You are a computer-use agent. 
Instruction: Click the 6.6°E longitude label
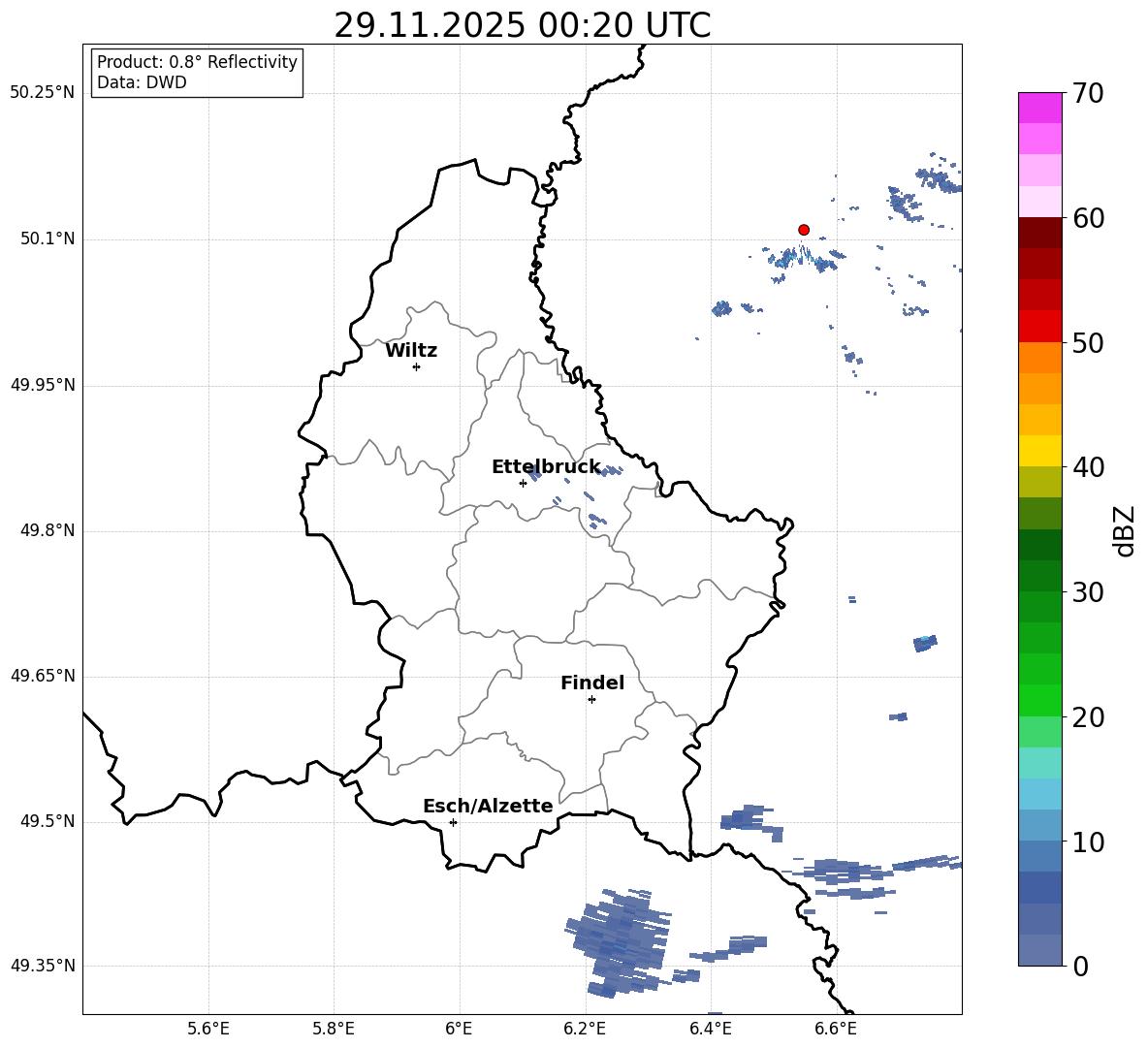(x=836, y=1029)
